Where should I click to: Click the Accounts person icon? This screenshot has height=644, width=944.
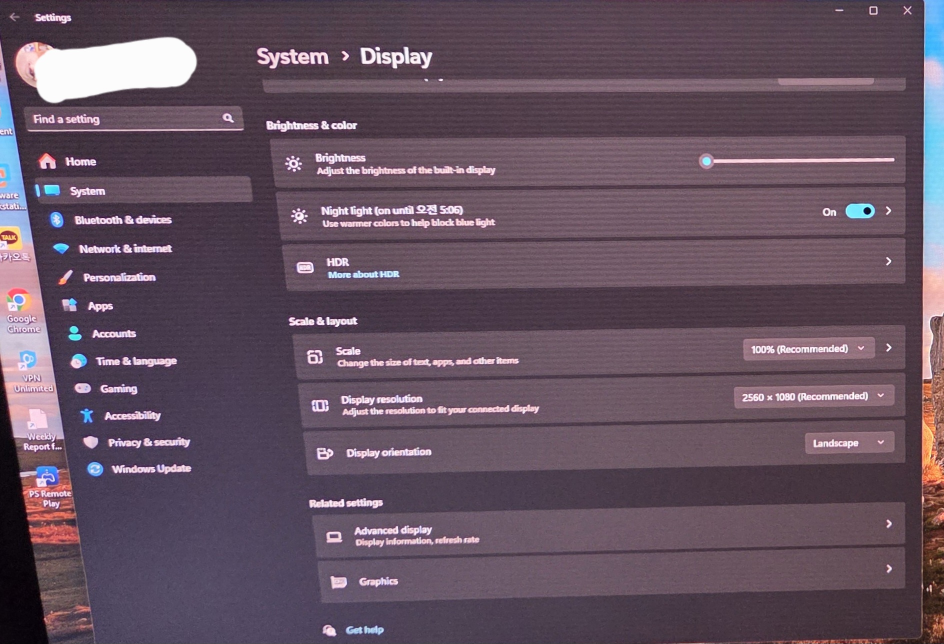pyautogui.click(x=75, y=333)
